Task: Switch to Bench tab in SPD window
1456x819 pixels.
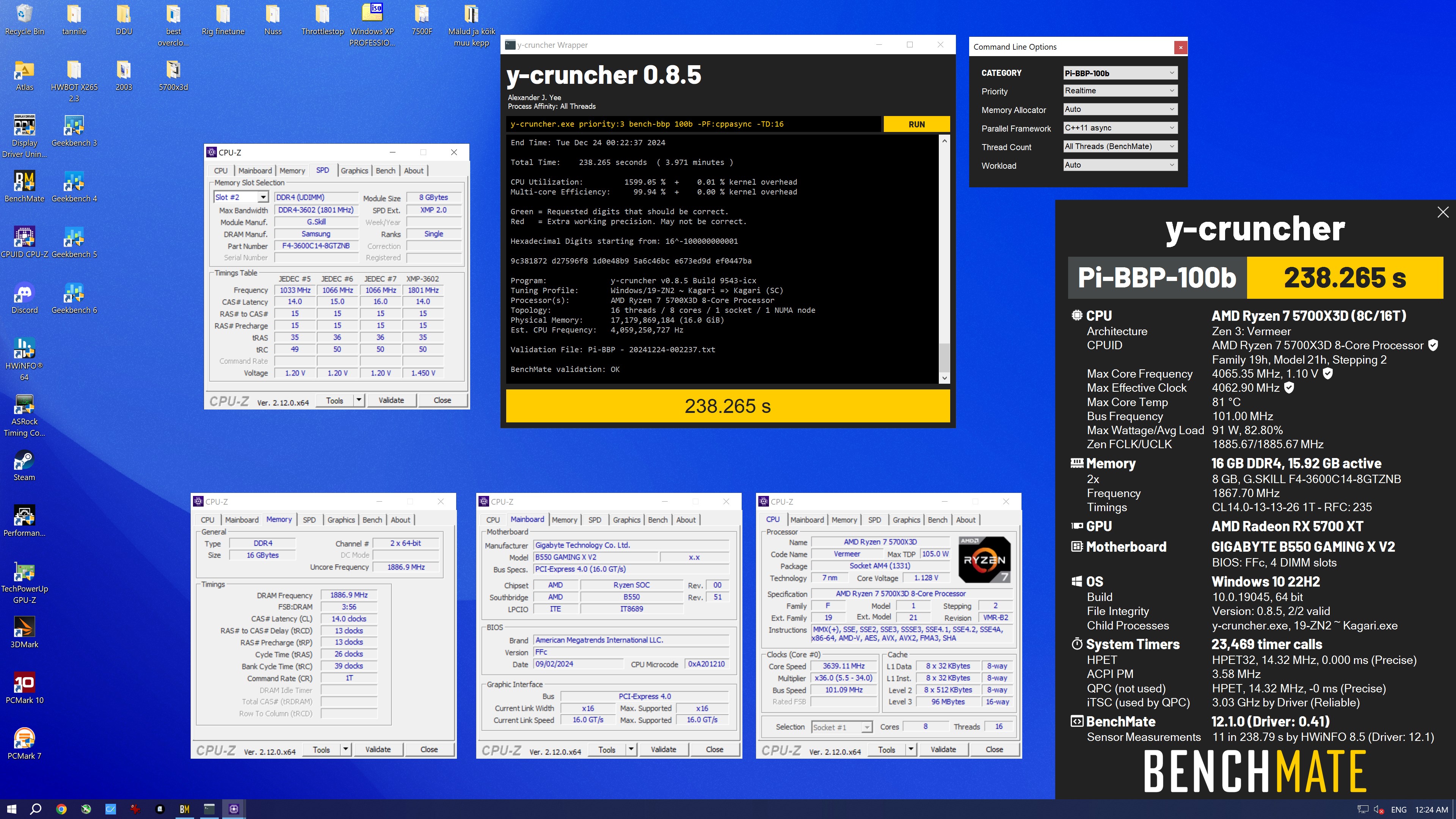Action: point(386,171)
